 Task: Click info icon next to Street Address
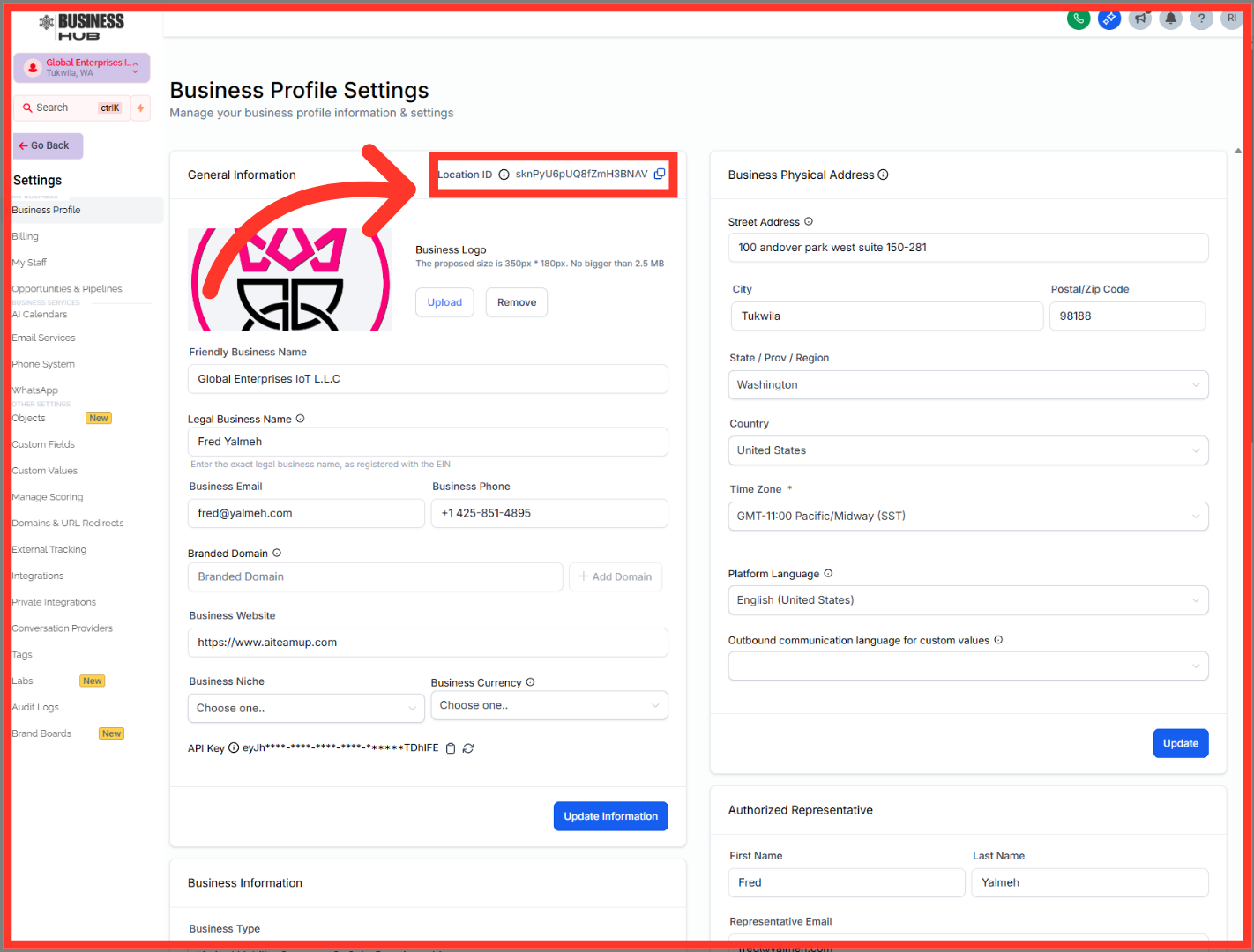click(809, 221)
